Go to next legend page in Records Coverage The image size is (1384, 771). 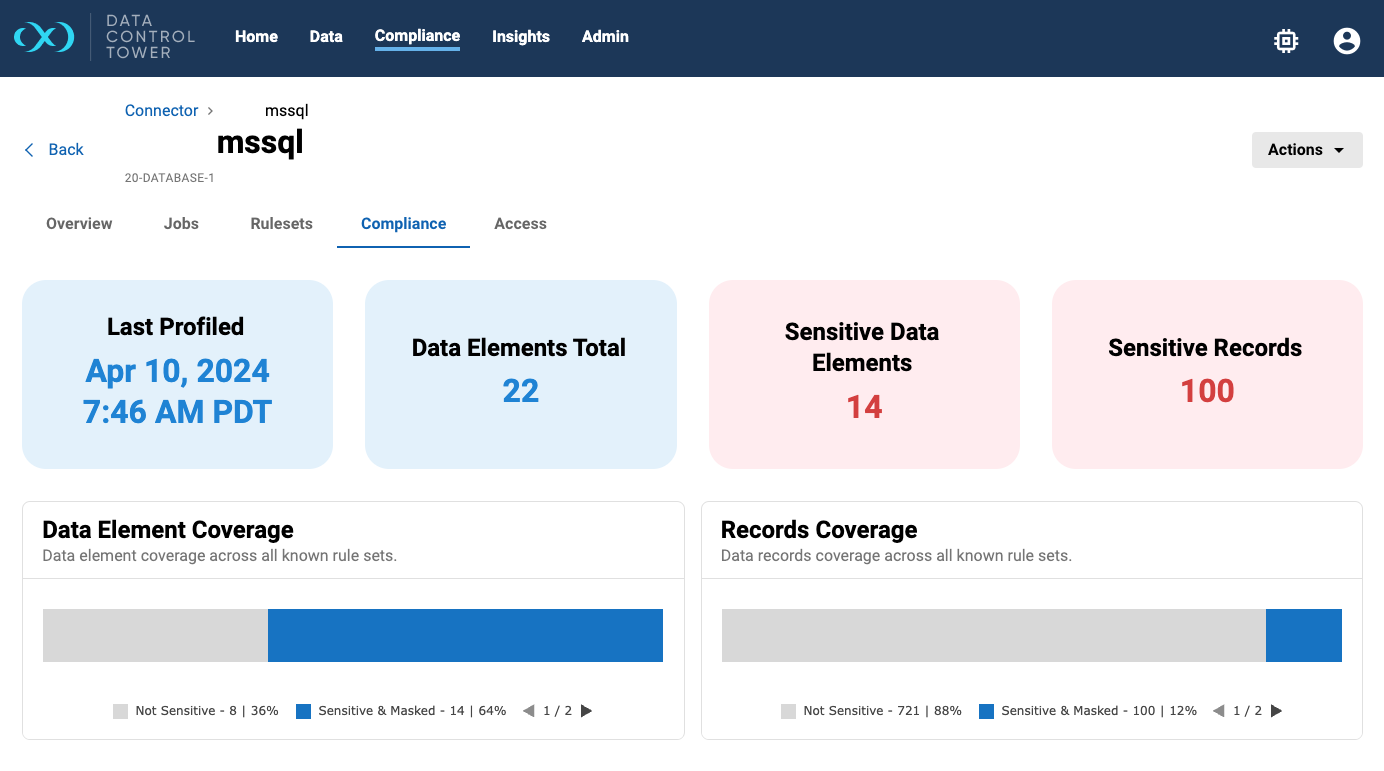tap(1276, 711)
